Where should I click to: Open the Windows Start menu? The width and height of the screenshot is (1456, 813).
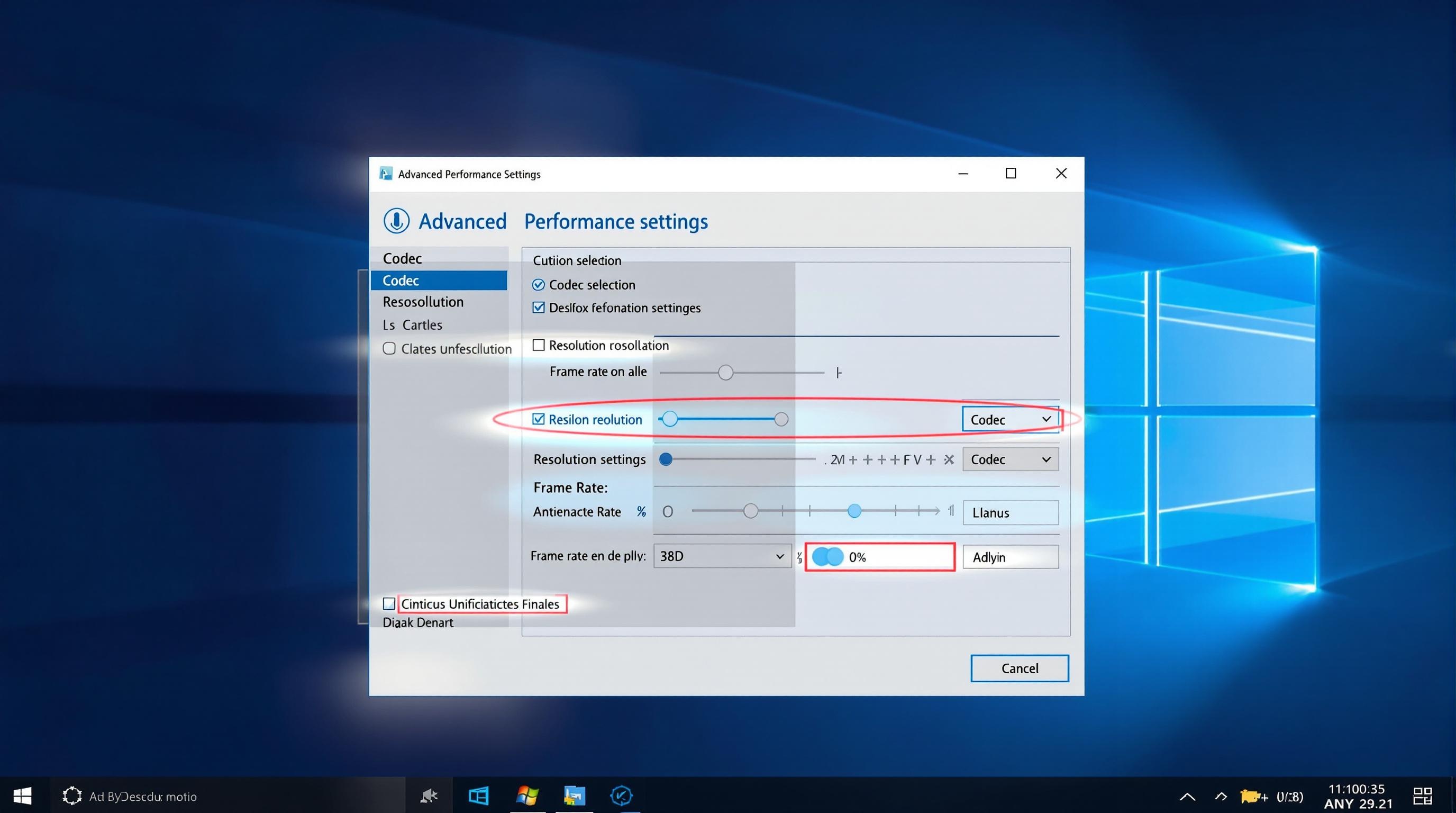22,796
